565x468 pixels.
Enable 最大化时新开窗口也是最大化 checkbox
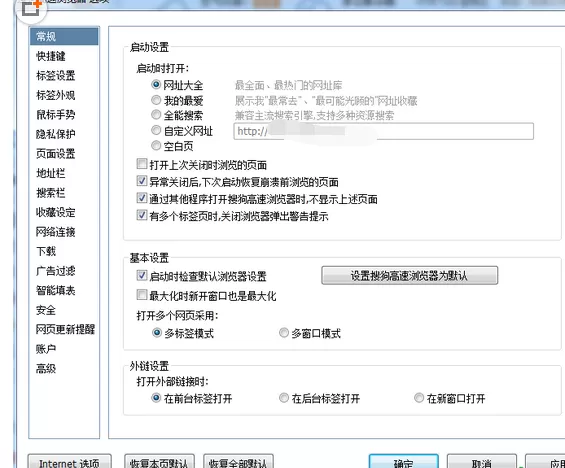point(142,295)
